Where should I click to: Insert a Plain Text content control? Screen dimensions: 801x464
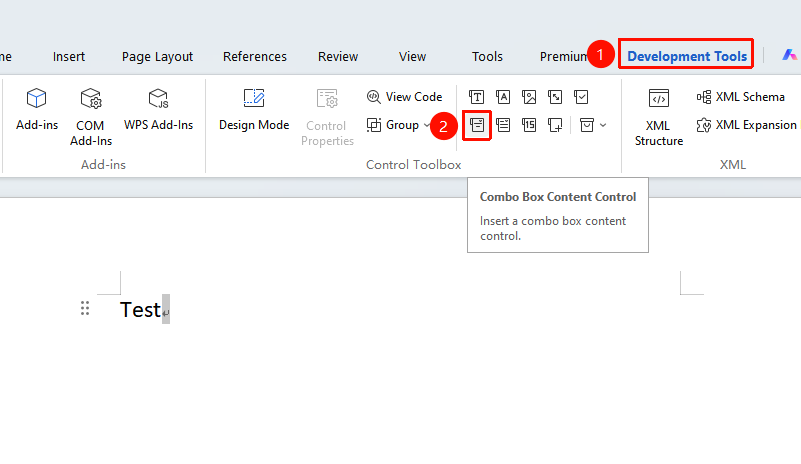tap(503, 97)
